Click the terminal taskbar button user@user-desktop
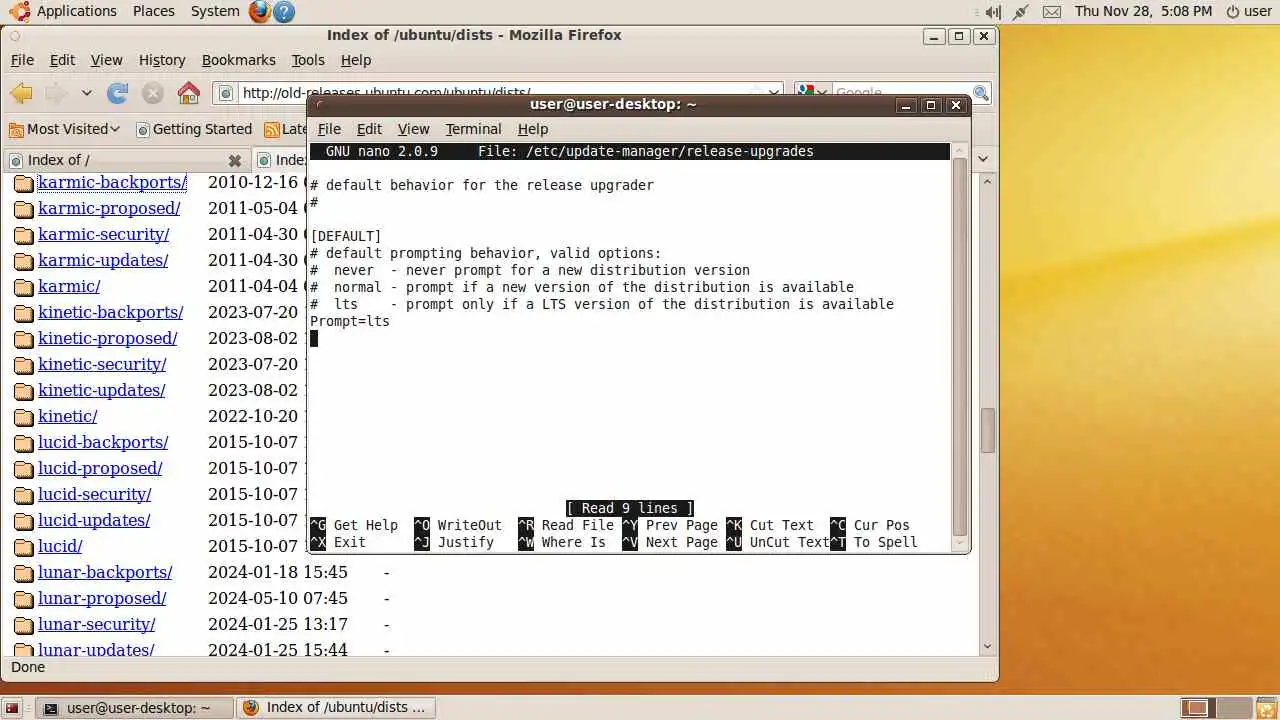The height and width of the screenshot is (720, 1280). tap(135, 708)
